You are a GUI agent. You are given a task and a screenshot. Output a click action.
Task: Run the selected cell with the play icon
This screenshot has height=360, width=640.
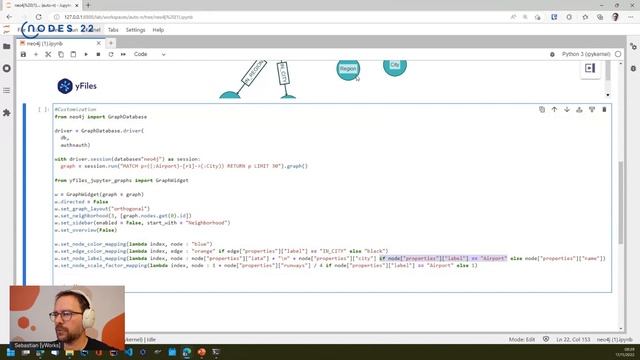86,54
